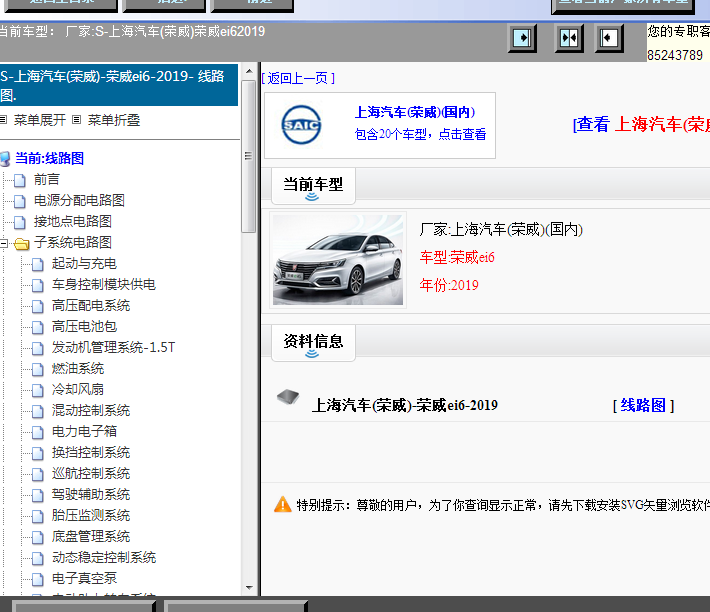Click the root icon beside 当前:线路图
The height and width of the screenshot is (612, 710).
click(5, 159)
